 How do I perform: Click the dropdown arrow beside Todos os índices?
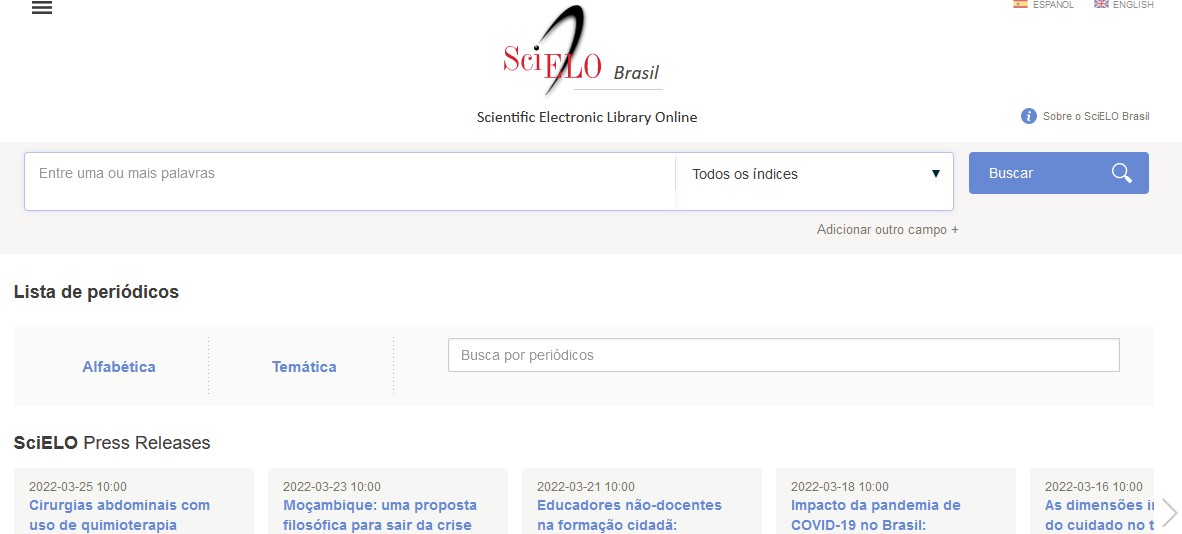tap(936, 174)
